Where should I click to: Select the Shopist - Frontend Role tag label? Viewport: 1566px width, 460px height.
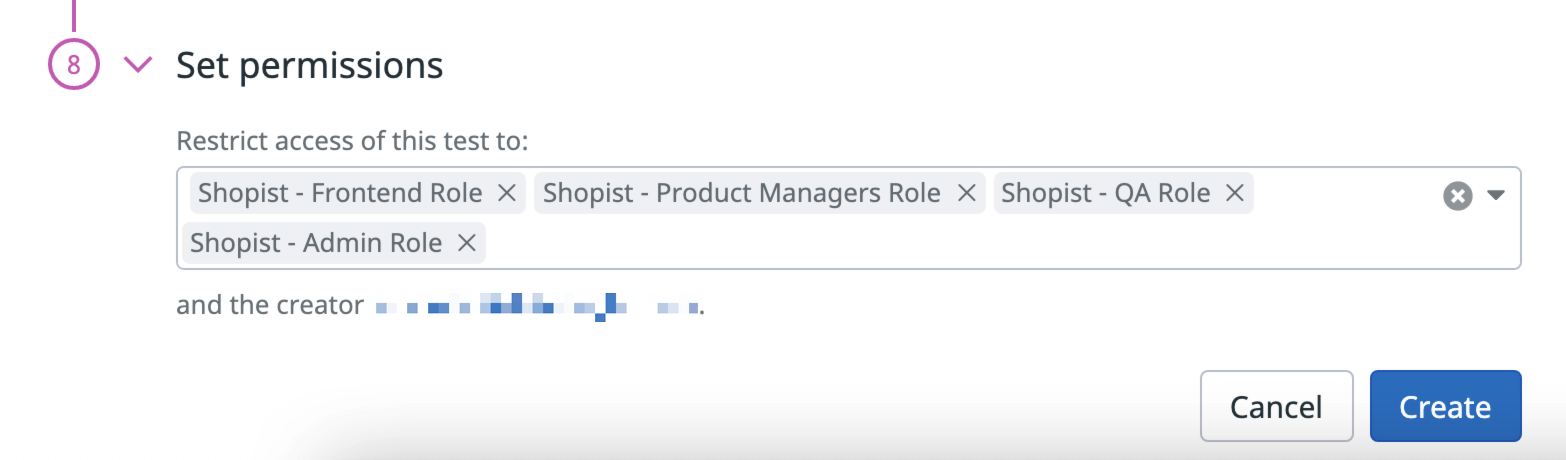coord(340,193)
